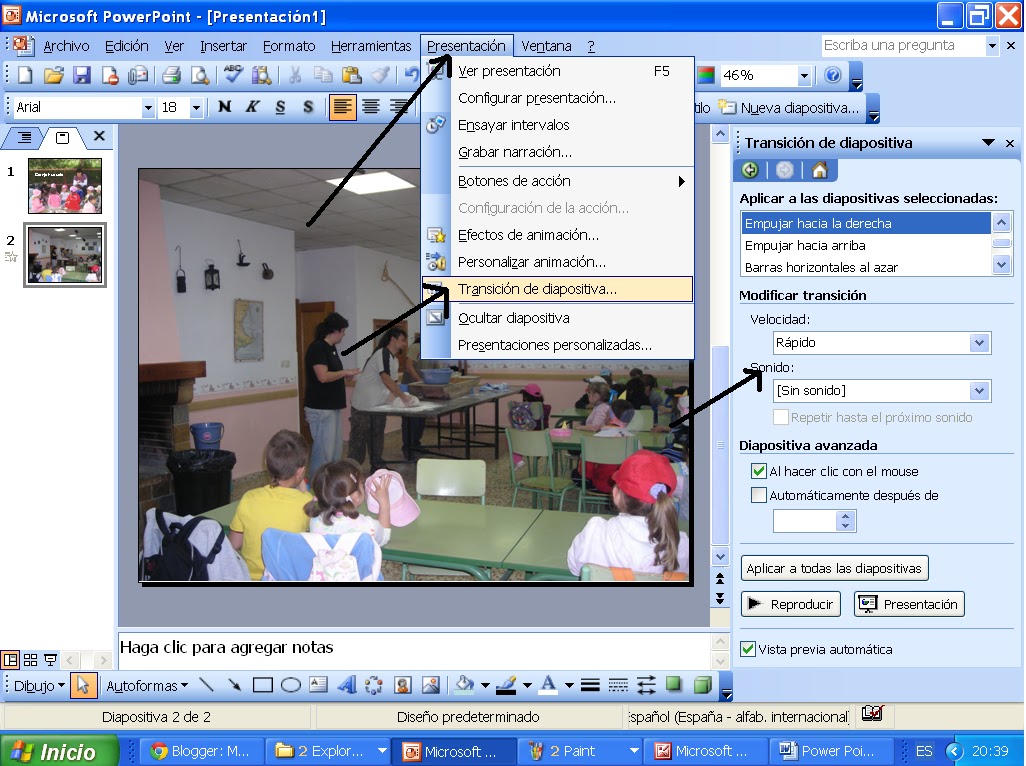Select slide 1 thumbnail
1026x766 pixels.
coord(65,186)
